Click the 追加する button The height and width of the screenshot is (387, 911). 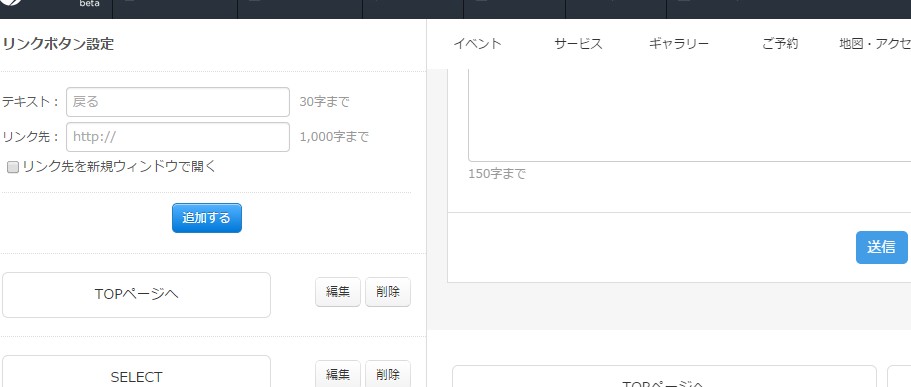207,218
